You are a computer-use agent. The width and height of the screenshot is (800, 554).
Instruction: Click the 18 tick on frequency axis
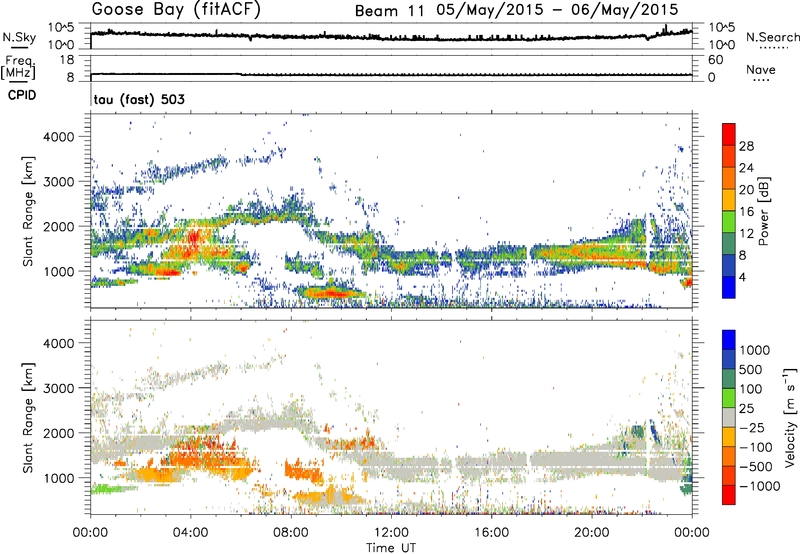(x=67, y=60)
